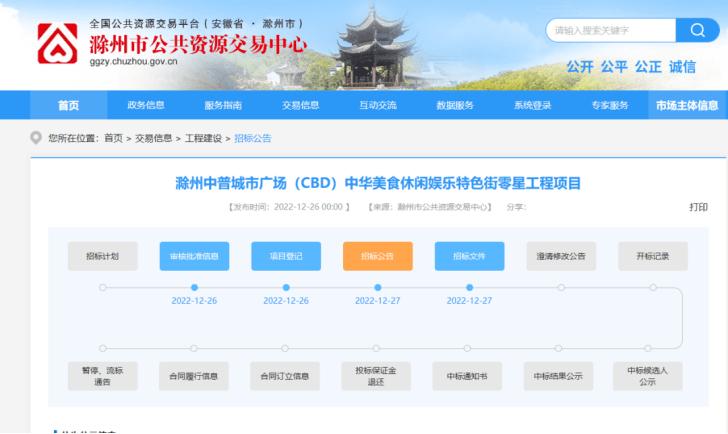Click timeline dot above 合同订立信息
This screenshot has width=728, height=434.
pos(285,348)
